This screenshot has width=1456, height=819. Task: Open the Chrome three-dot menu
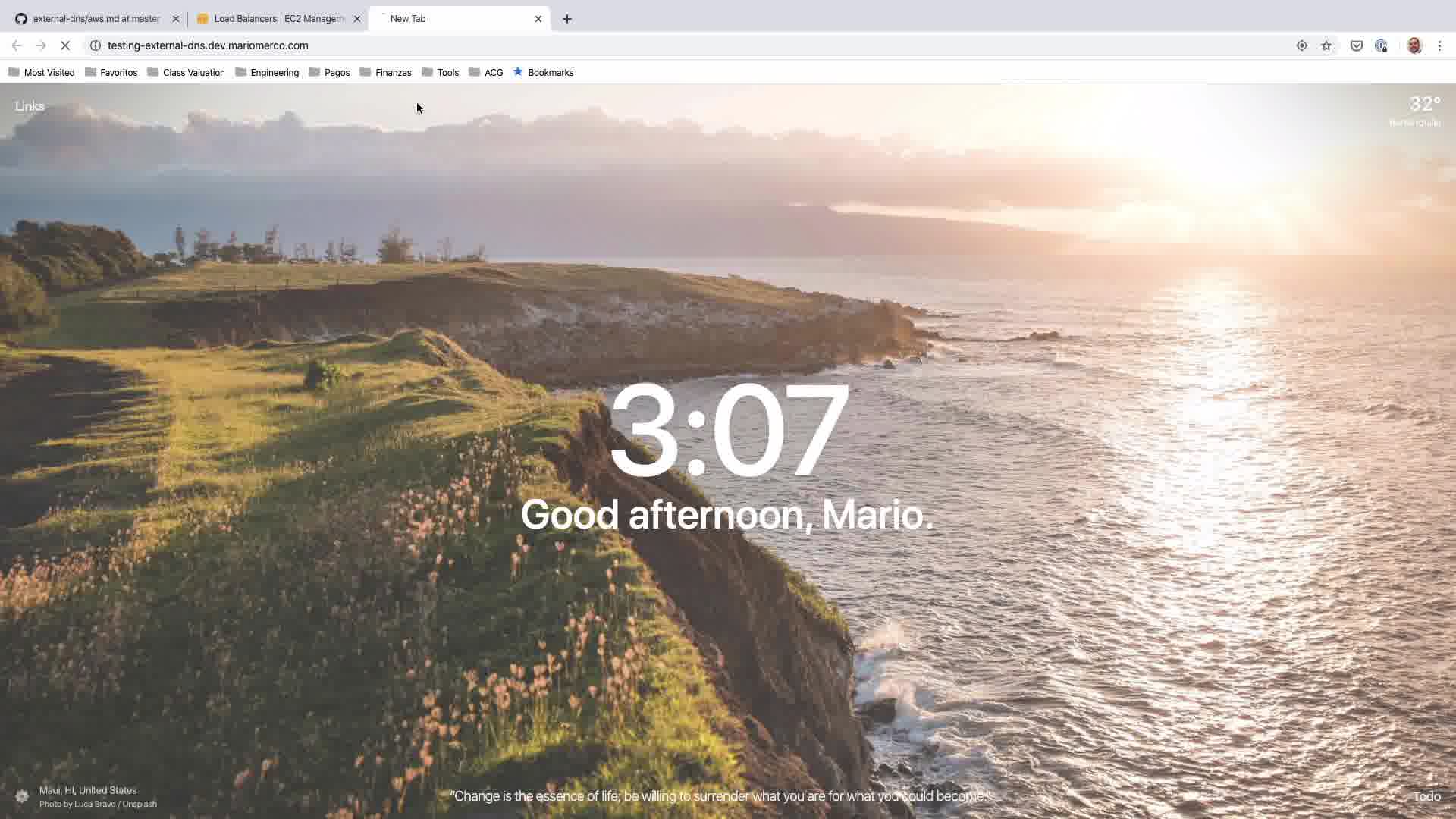pos(1439,45)
